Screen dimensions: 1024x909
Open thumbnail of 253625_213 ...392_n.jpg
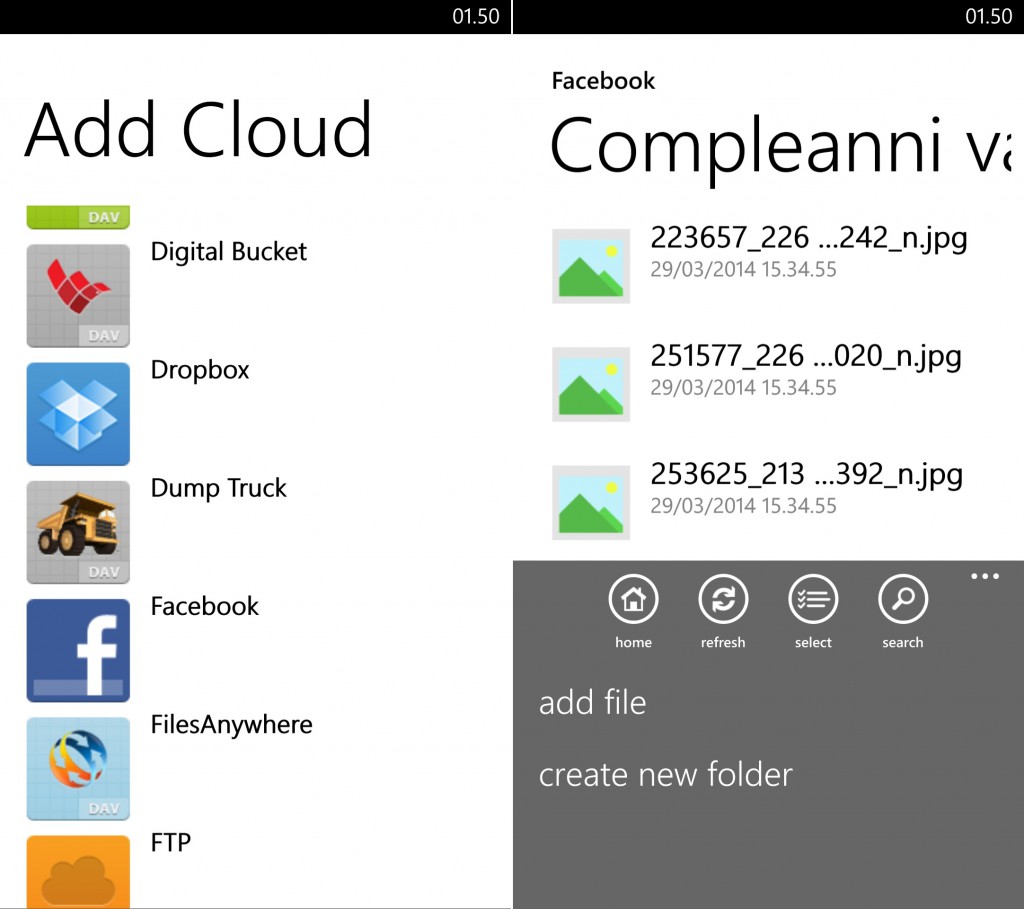(x=591, y=502)
